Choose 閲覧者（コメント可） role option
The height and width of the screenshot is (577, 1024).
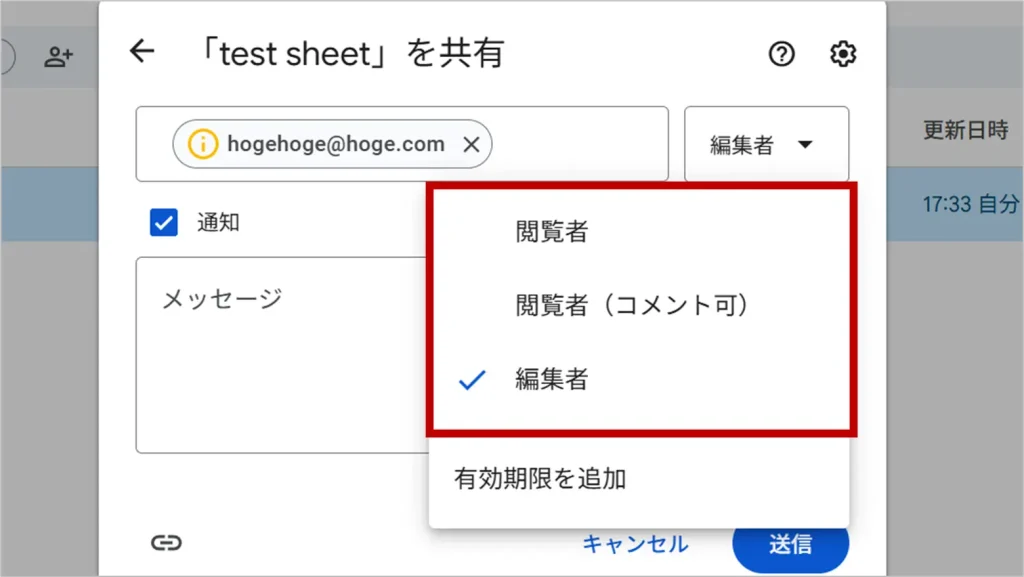pyautogui.click(x=632, y=305)
